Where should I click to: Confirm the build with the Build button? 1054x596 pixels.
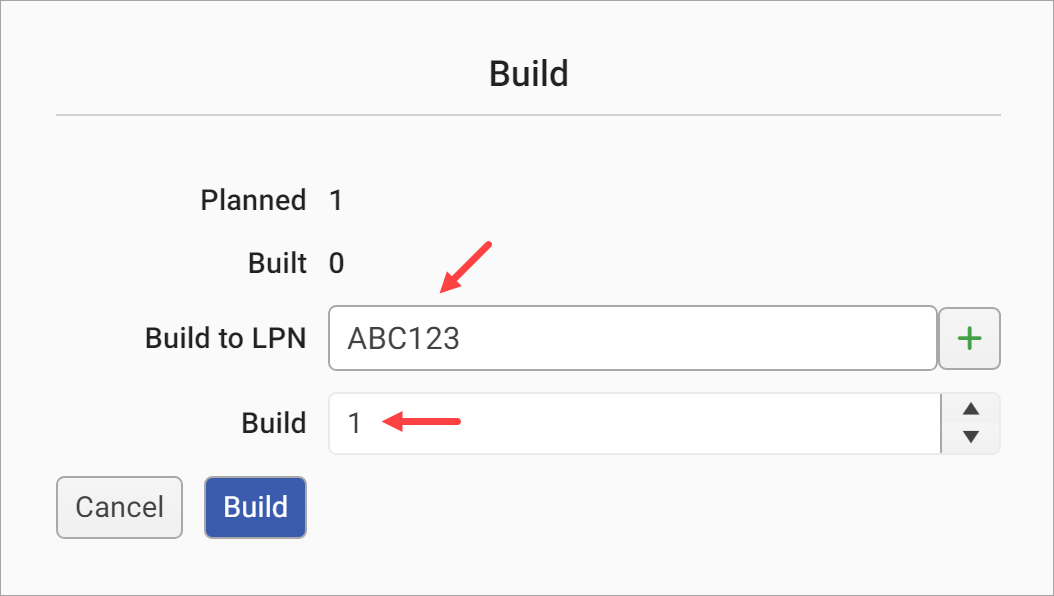(x=255, y=507)
